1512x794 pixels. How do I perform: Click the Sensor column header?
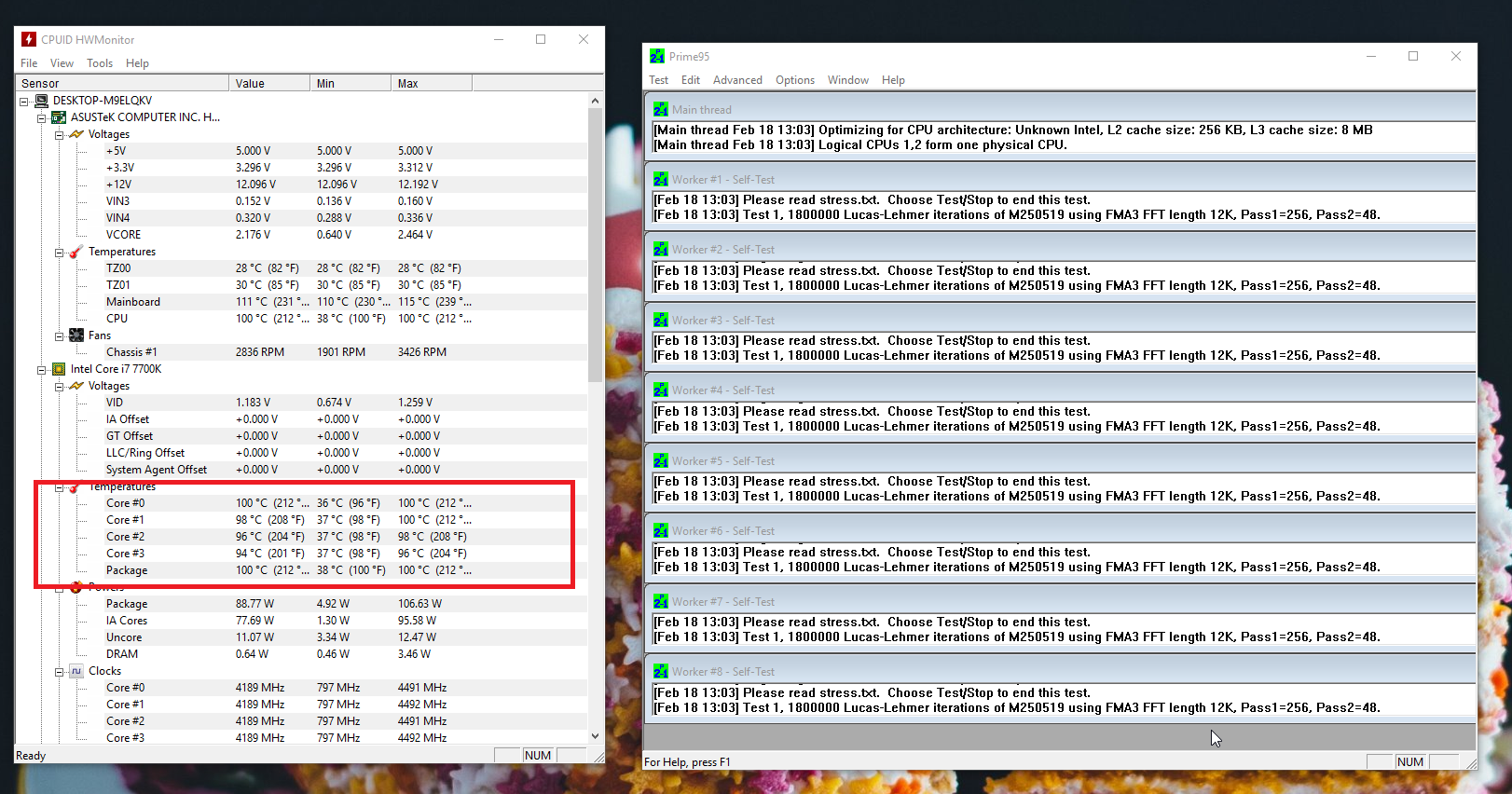click(122, 83)
